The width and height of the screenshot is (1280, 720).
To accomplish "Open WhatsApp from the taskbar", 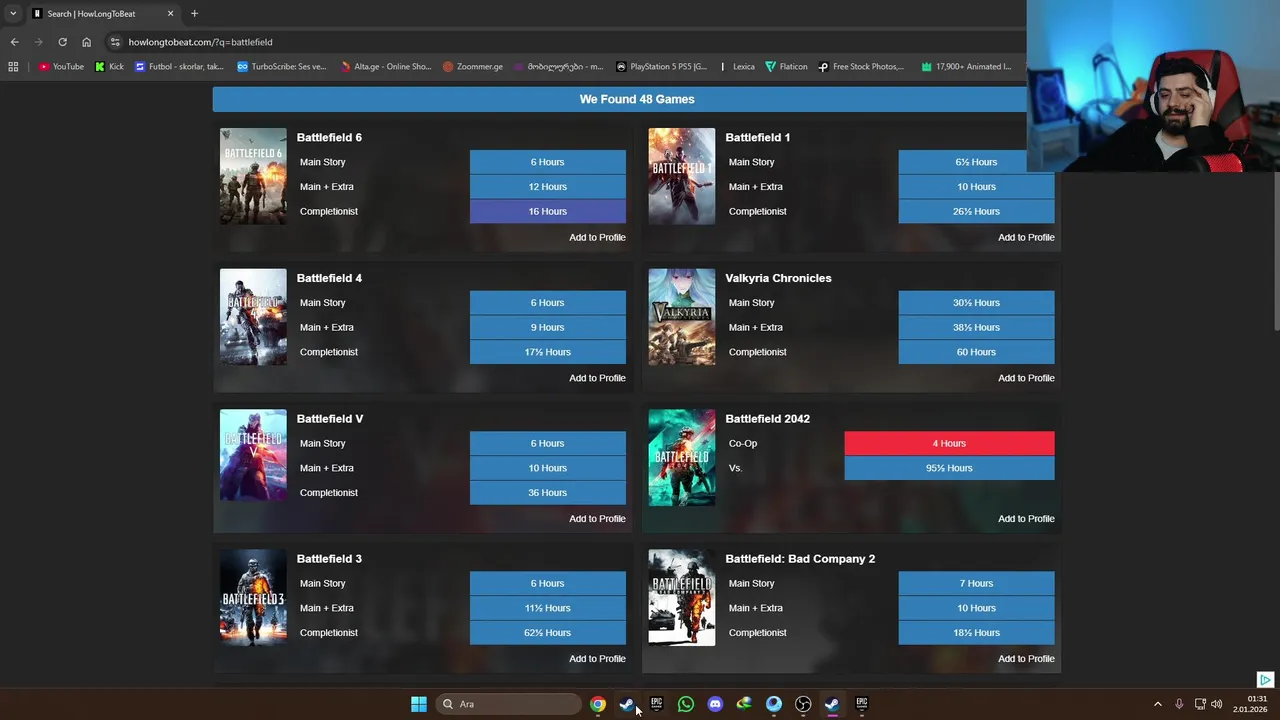I will point(686,704).
